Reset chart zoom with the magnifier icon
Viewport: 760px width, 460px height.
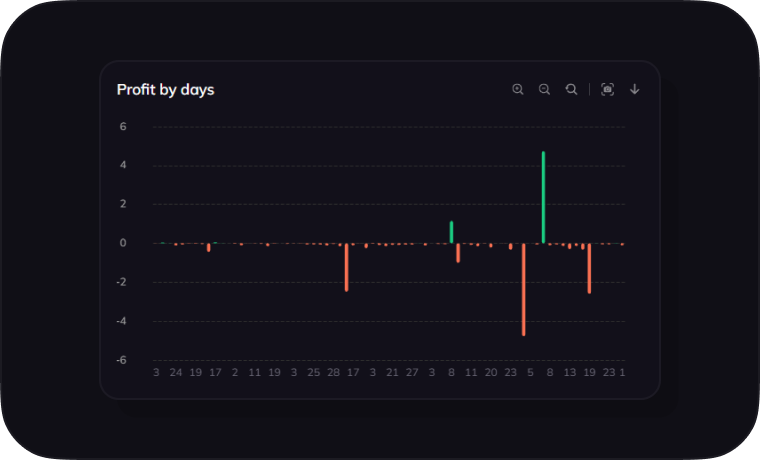point(571,89)
